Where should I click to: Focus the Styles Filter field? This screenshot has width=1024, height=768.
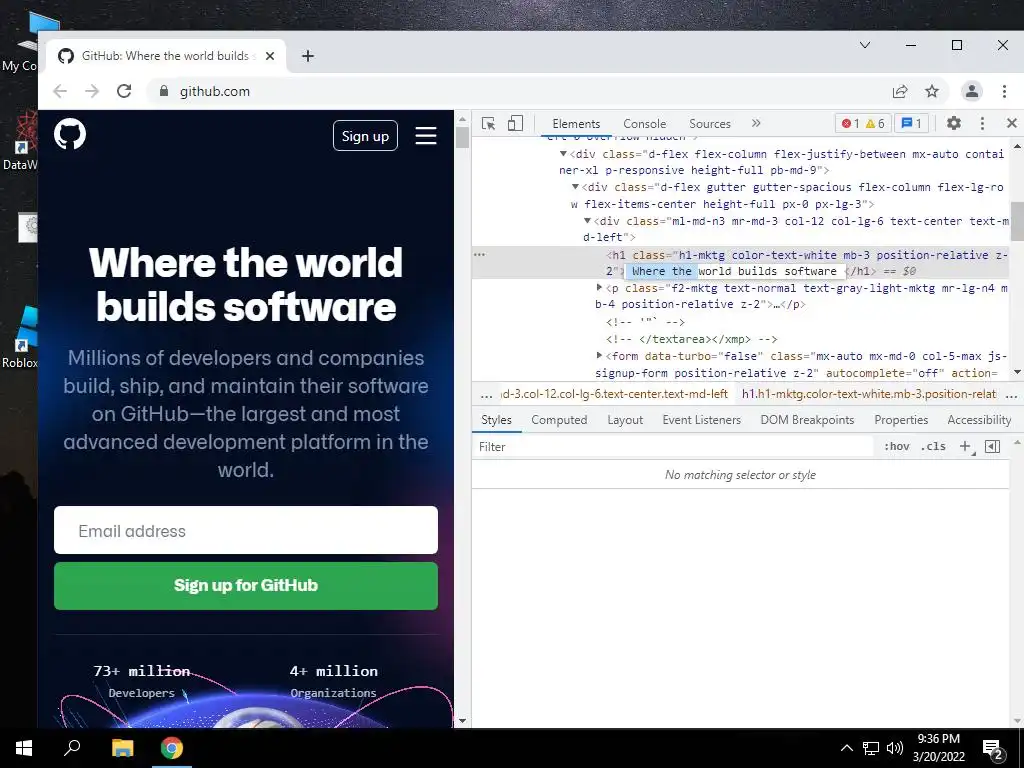[x=673, y=447]
